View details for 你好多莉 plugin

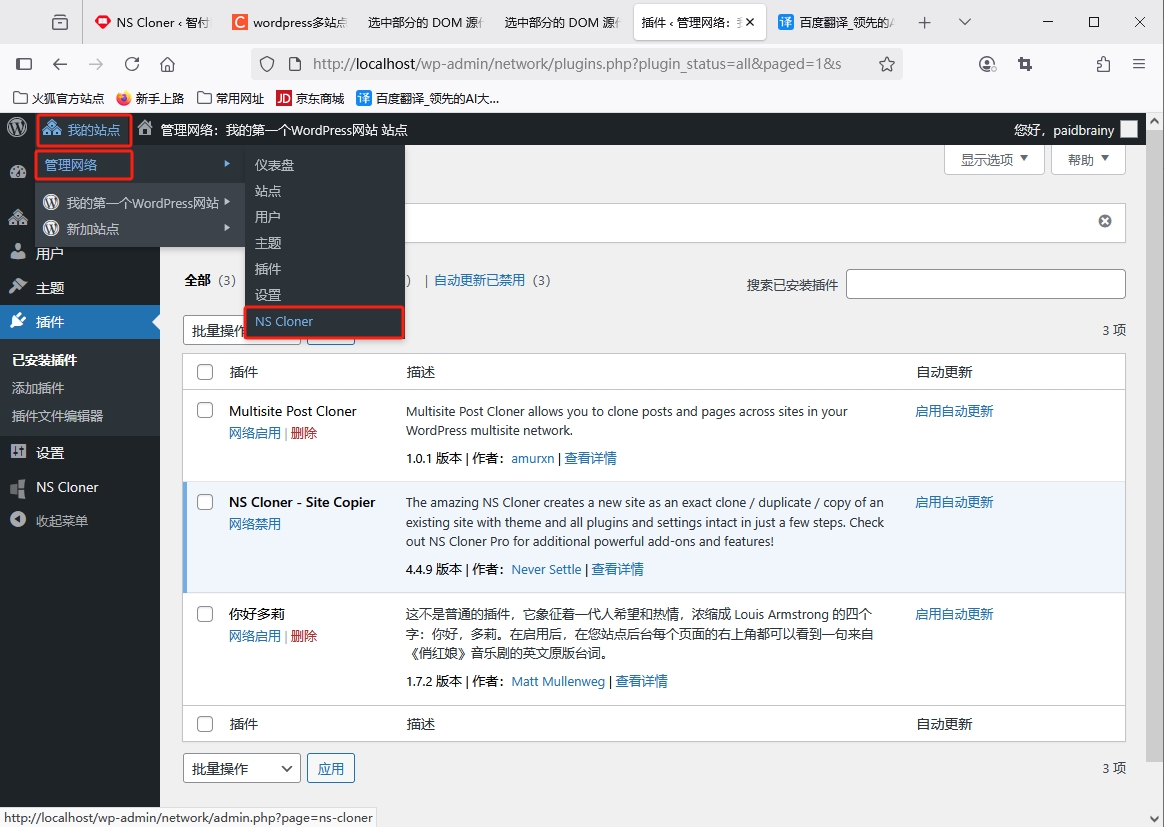tap(641, 681)
